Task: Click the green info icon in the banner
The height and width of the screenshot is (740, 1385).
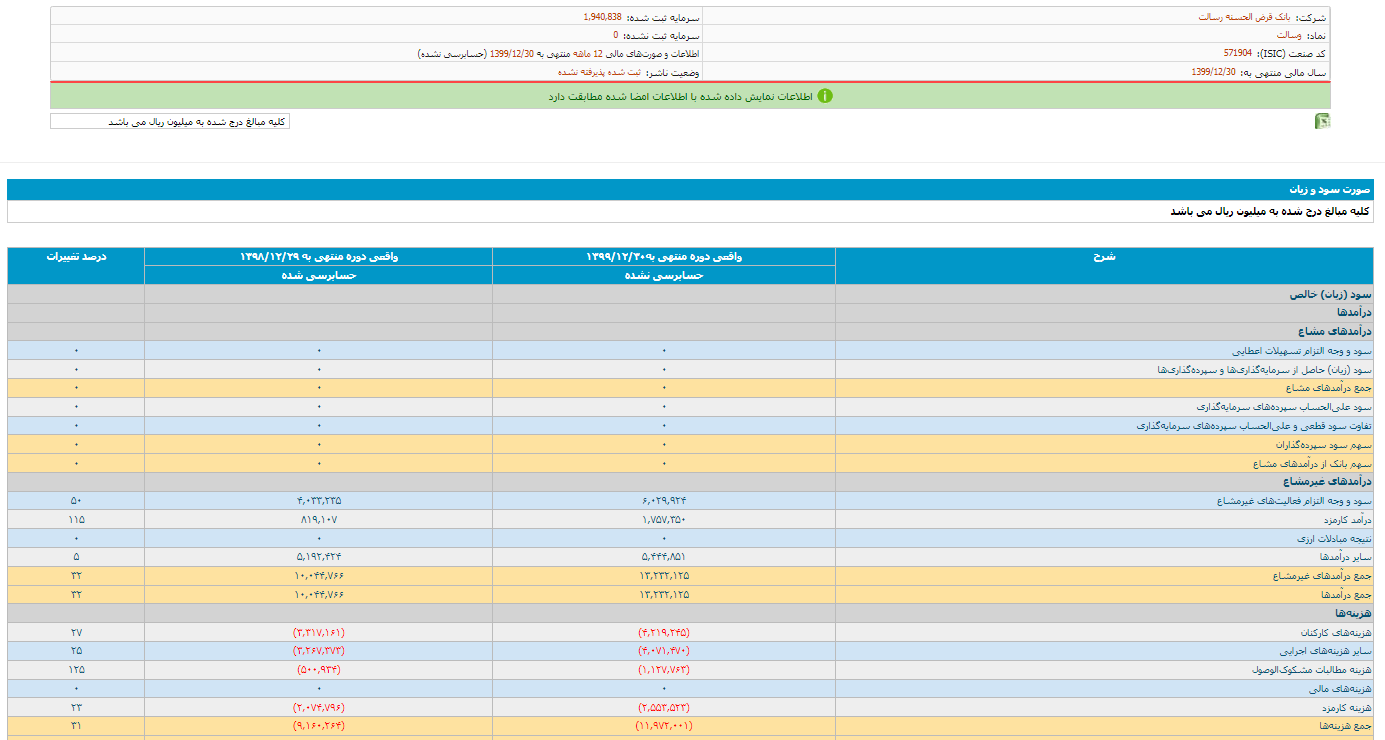Action: 824,96
